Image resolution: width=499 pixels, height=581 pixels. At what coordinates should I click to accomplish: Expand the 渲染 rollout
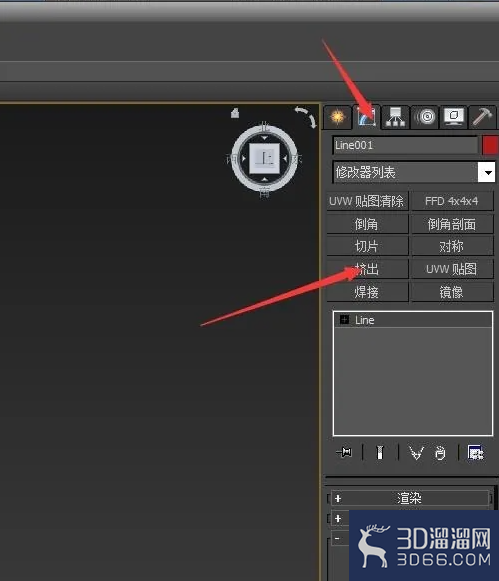410,498
